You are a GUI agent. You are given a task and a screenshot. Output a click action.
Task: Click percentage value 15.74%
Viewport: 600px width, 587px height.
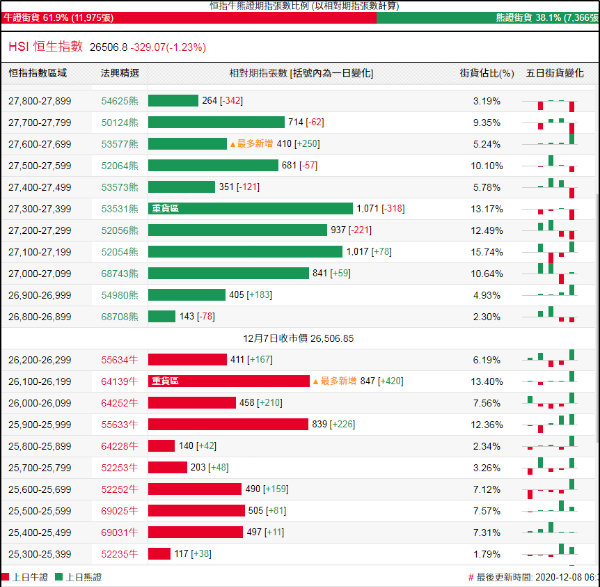pos(487,252)
